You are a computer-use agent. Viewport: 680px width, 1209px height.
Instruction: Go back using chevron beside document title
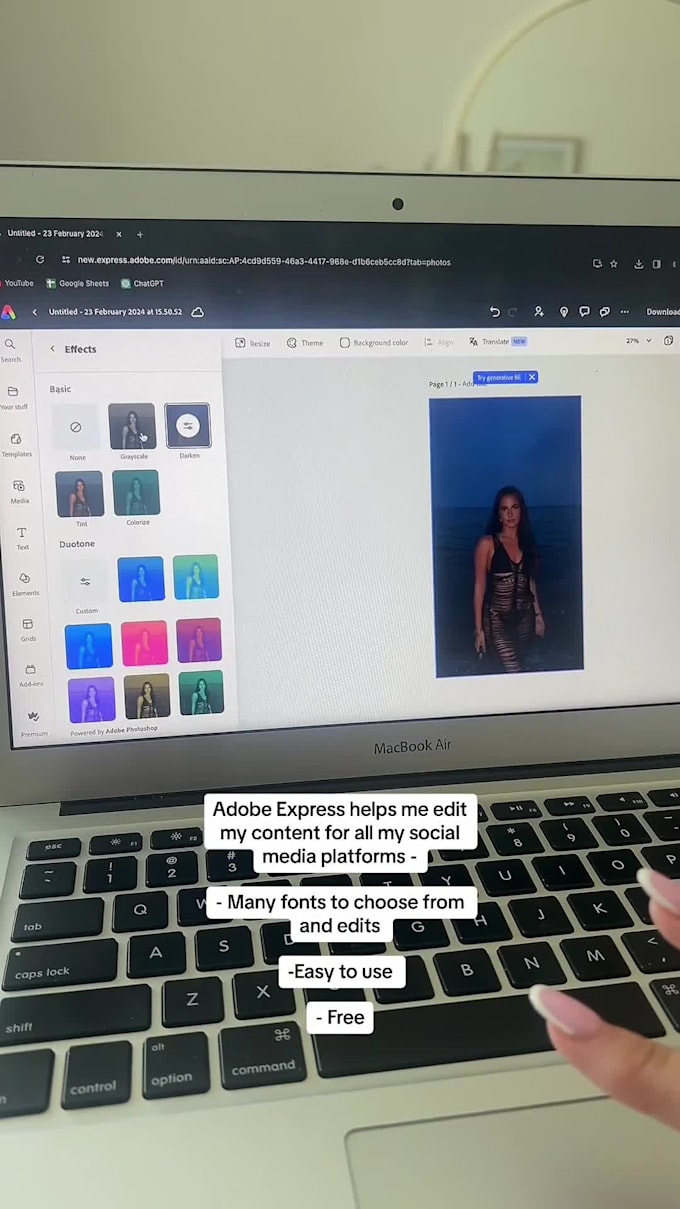click(35, 312)
